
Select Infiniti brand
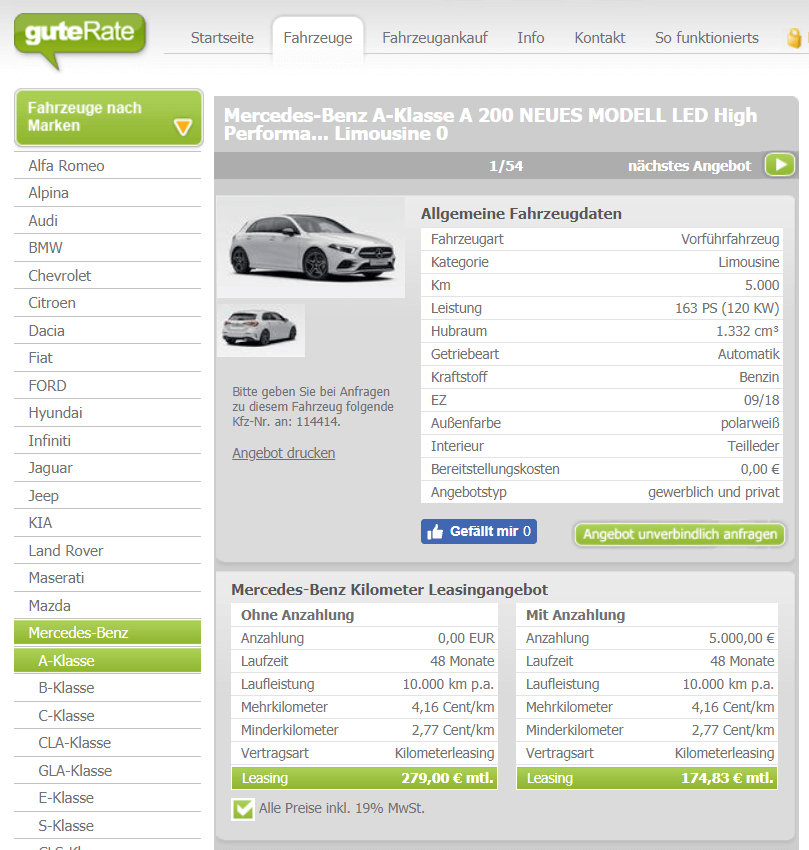pyautogui.click(x=107, y=441)
